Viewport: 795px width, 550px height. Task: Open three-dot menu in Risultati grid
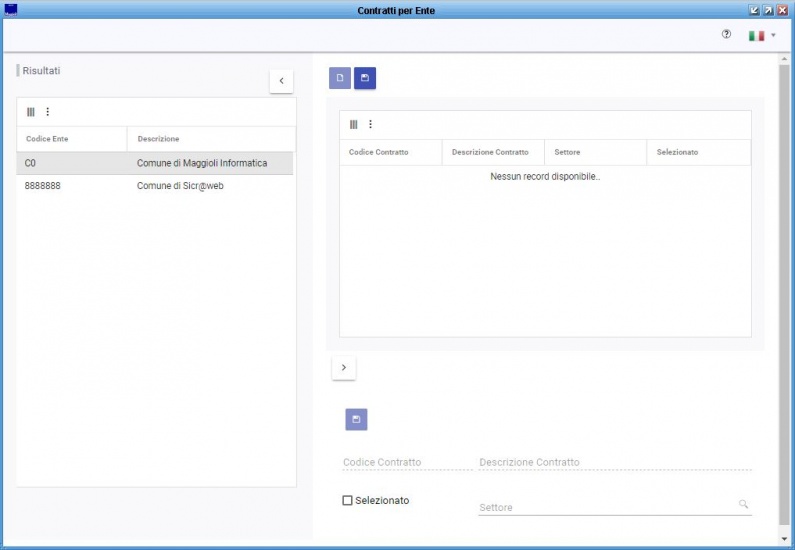pyautogui.click(x=48, y=112)
